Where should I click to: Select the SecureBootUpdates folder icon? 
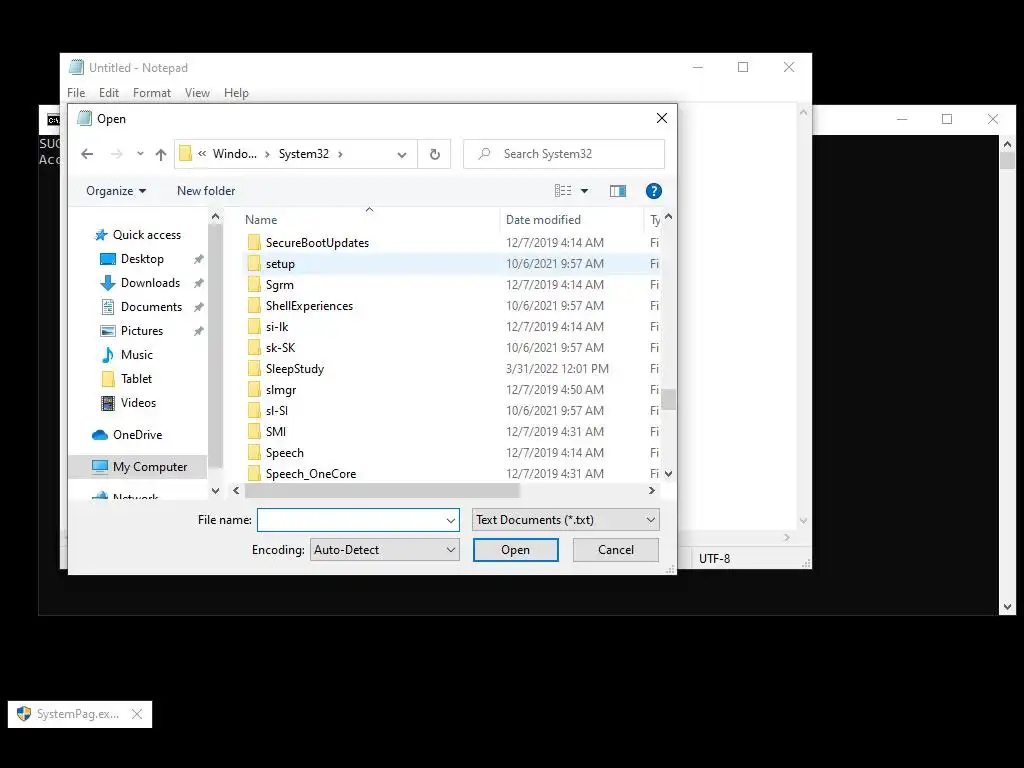[254, 243]
